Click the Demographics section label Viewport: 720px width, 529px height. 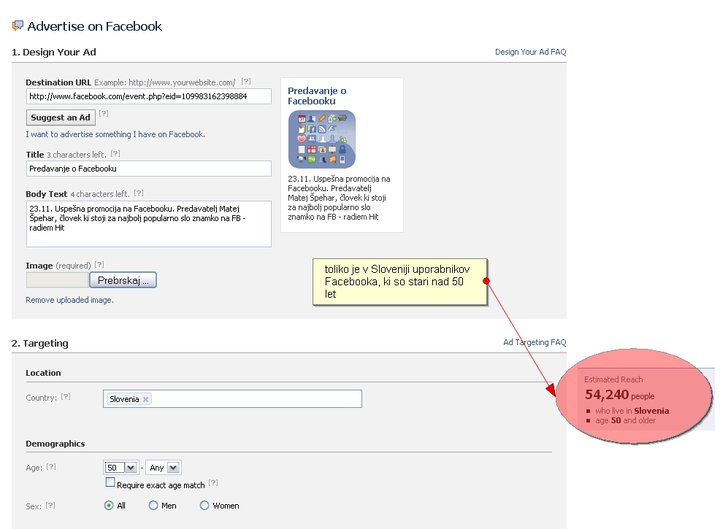[55, 444]
